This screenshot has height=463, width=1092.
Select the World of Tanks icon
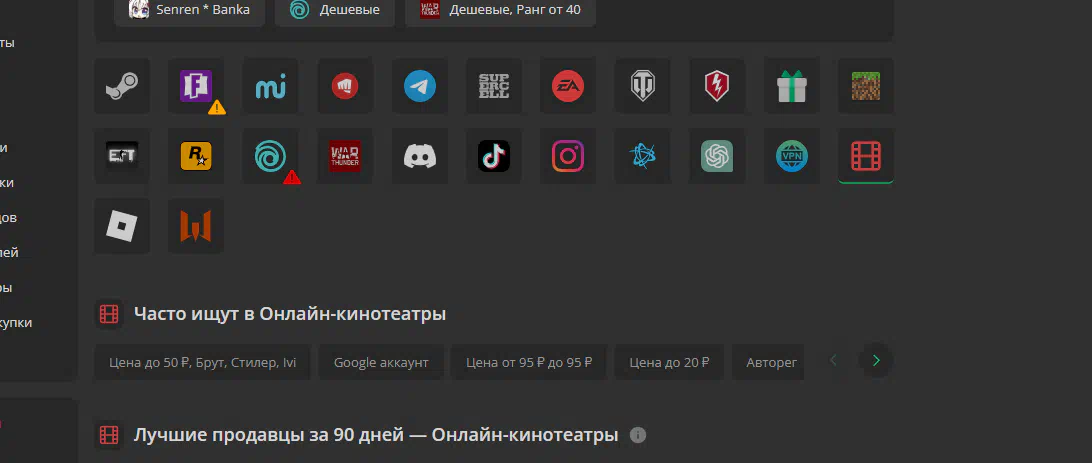pos(643,86)
